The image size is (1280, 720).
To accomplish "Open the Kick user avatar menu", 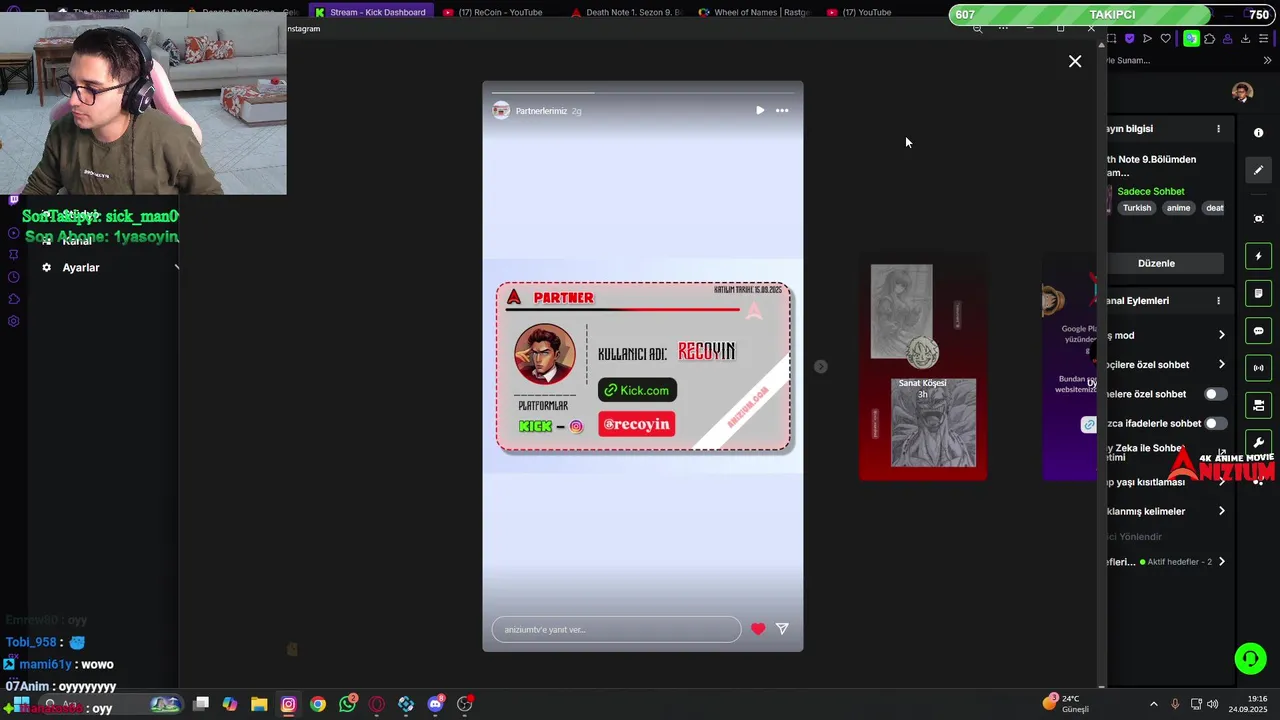I will (1242, 93).
